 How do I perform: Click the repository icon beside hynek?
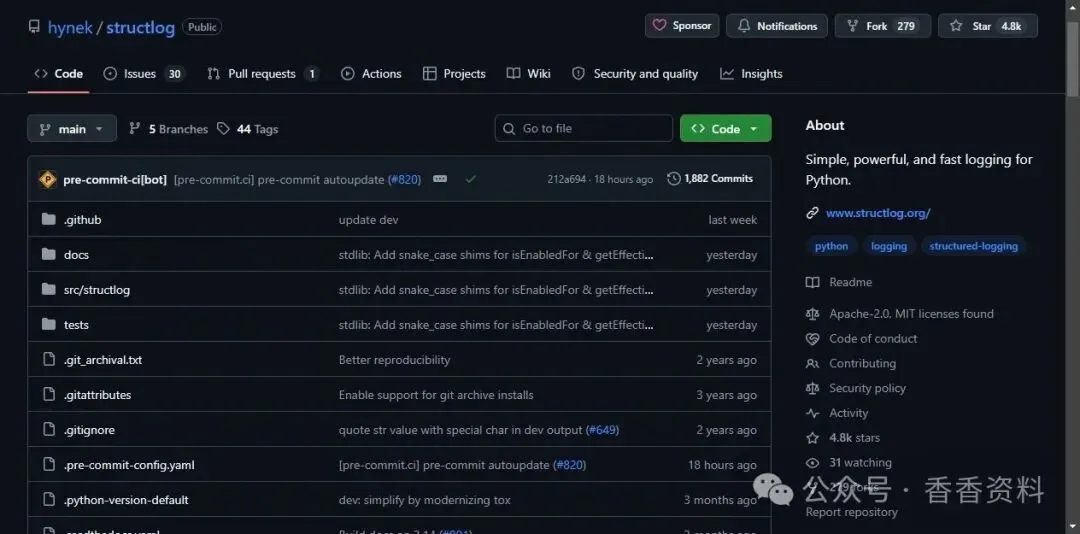tap(34, 27)
